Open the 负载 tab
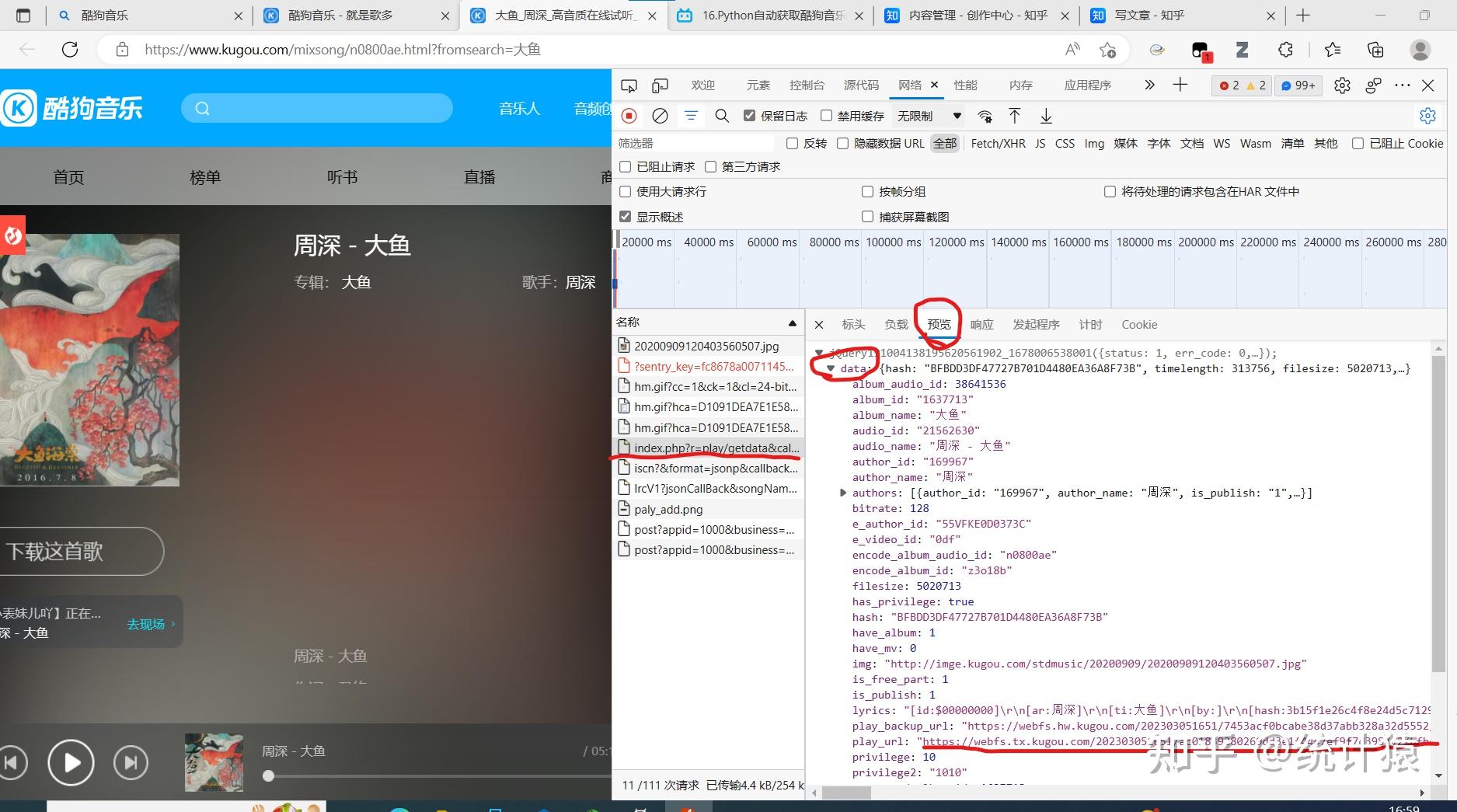The image size is (1457, 812). pos(896,325)
